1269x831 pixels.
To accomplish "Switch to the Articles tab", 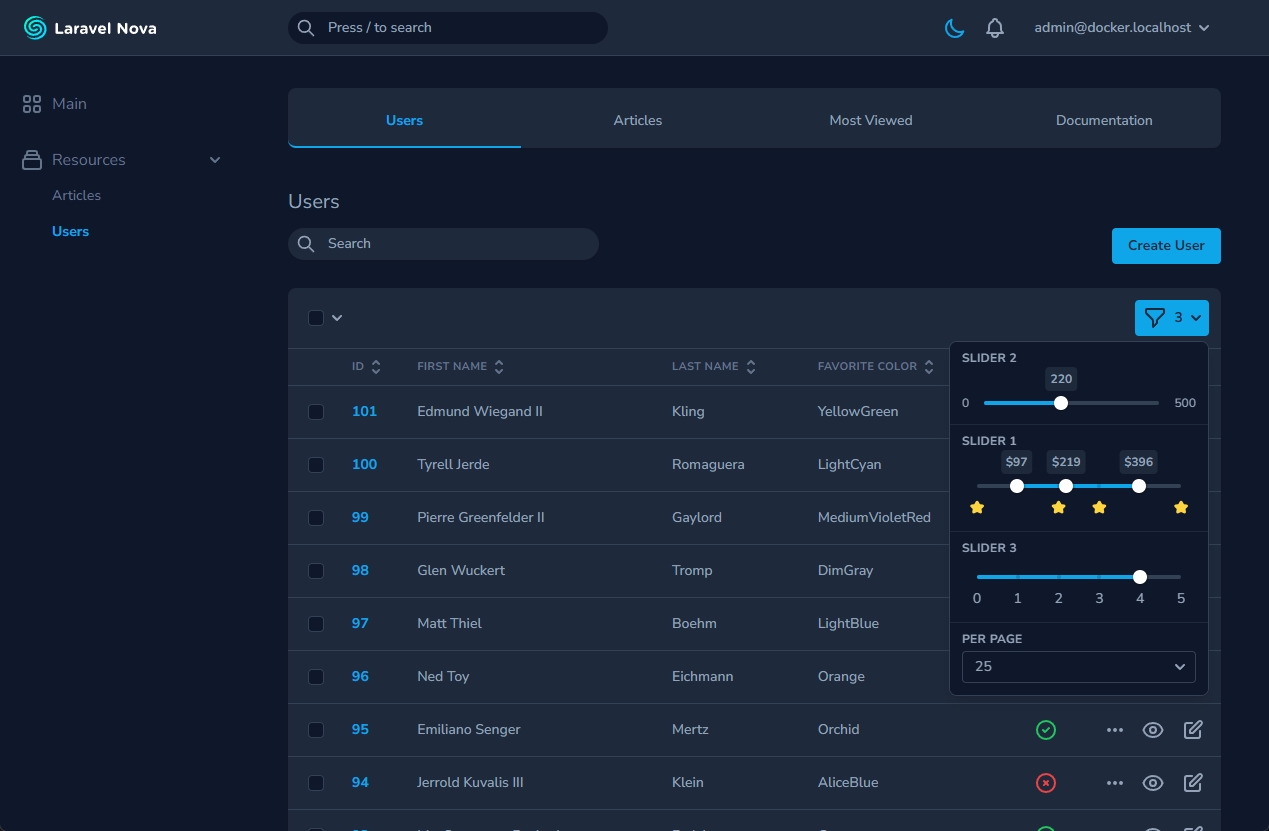I will (x=637, y=120).
